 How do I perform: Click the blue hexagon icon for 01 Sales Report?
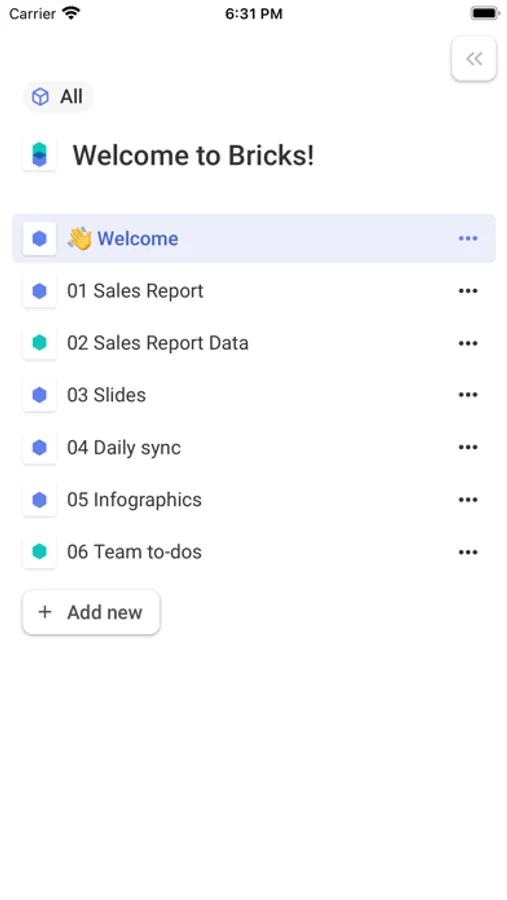(x=39, y=291)
